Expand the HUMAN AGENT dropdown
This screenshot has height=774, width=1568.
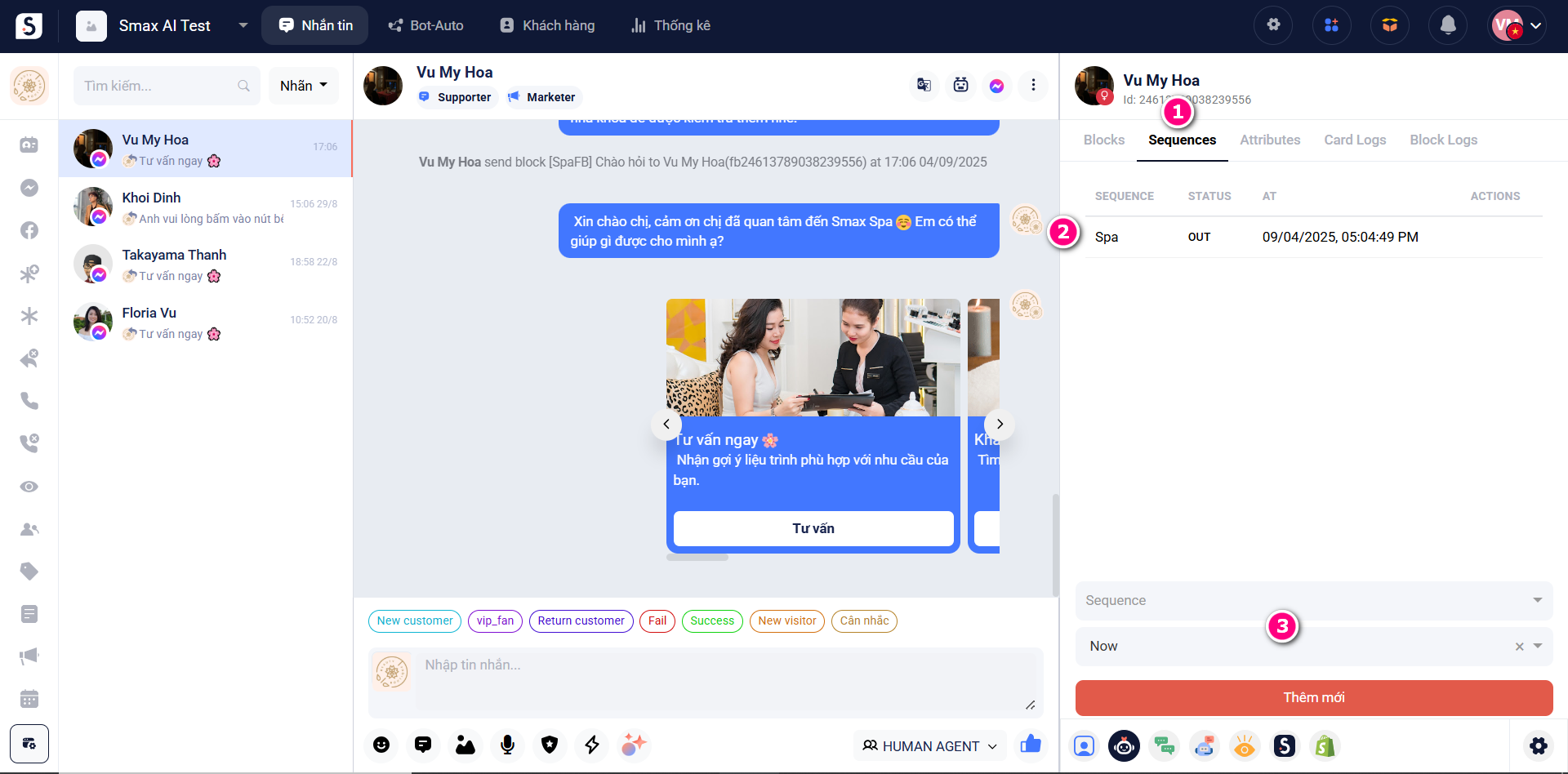[x=930, y=746]
